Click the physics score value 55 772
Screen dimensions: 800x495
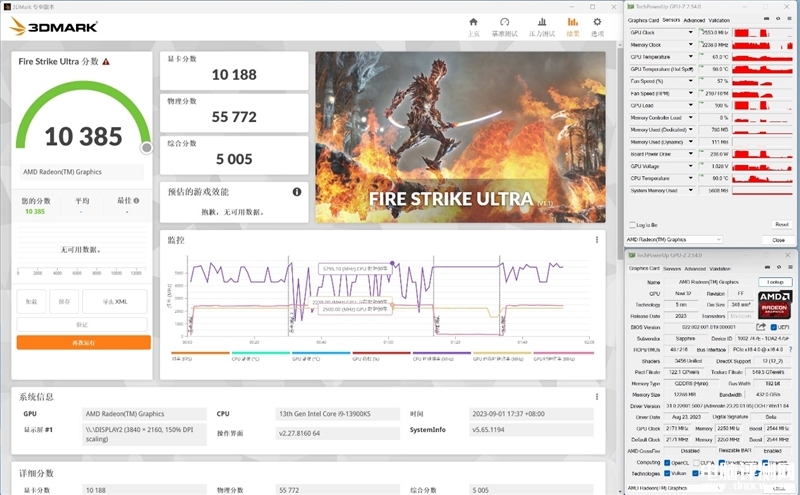click(x=234, y=117)
